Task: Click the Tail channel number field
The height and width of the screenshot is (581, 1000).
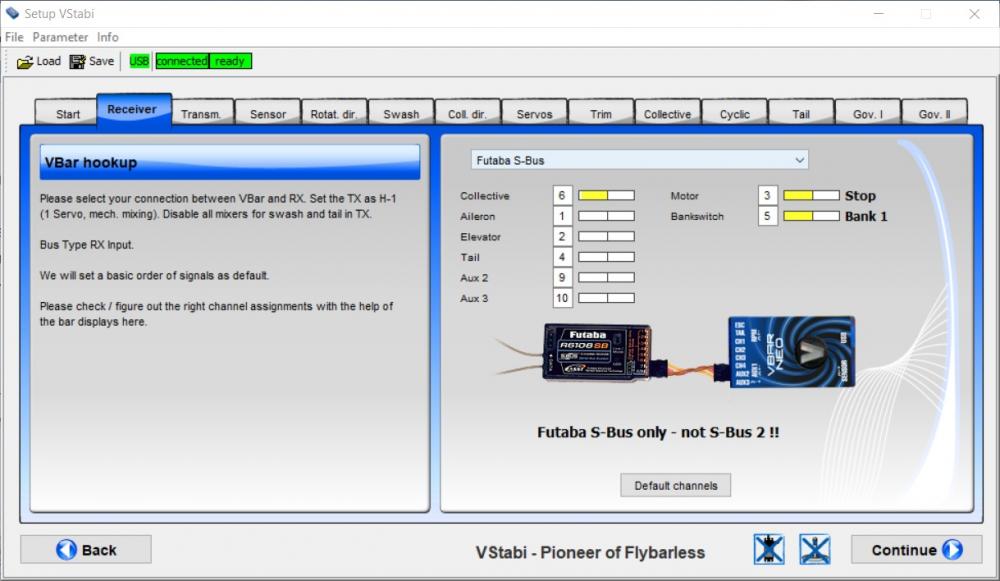Action: pyautogui.click(x=562, y=256)
